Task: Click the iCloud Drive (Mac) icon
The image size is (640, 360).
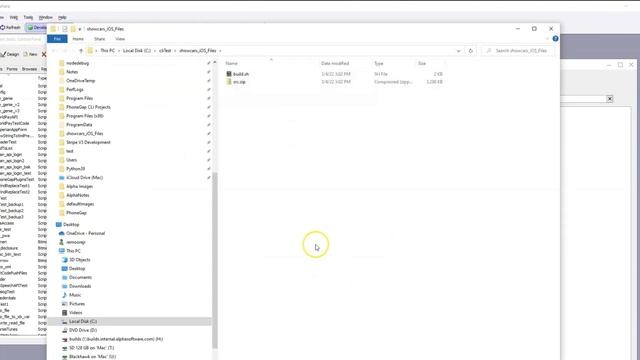Action: pos(62,178)
